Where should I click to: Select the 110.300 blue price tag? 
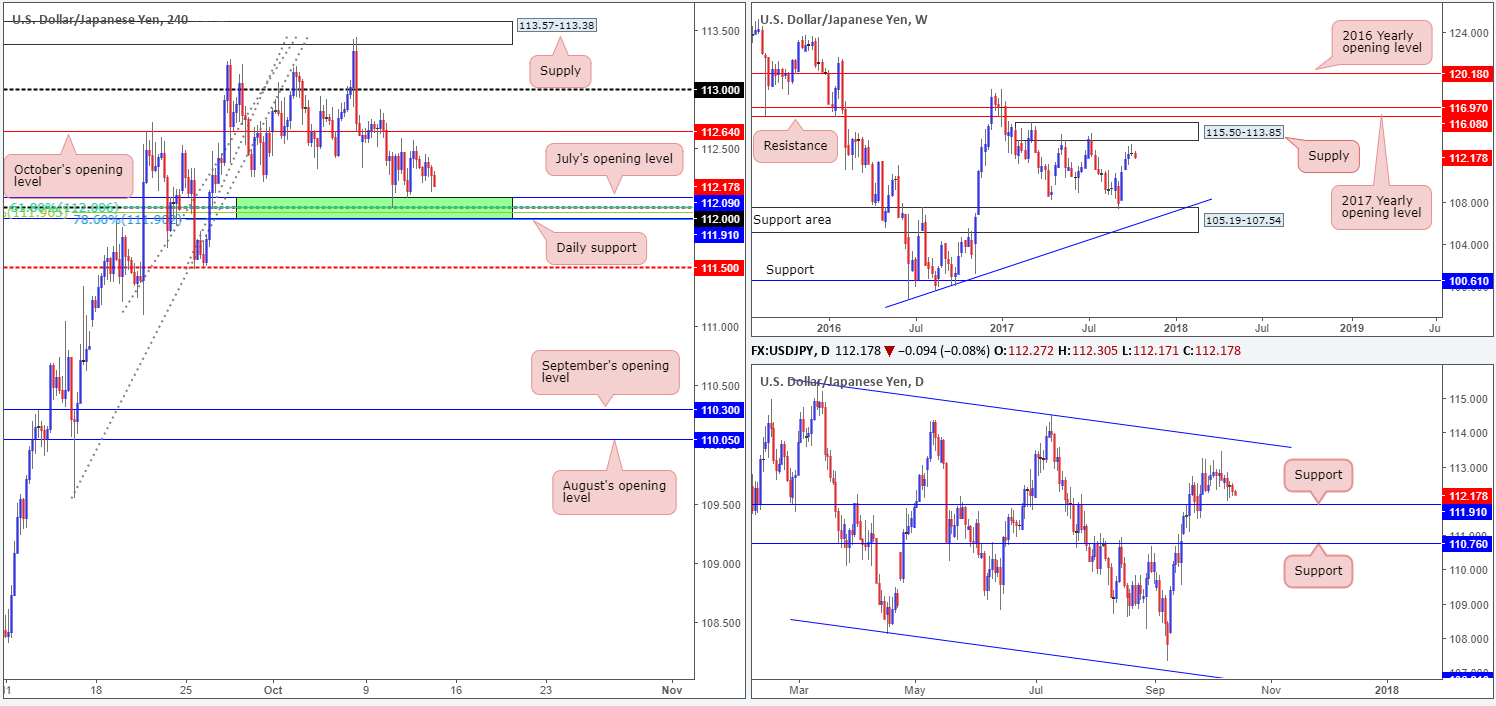717,410
